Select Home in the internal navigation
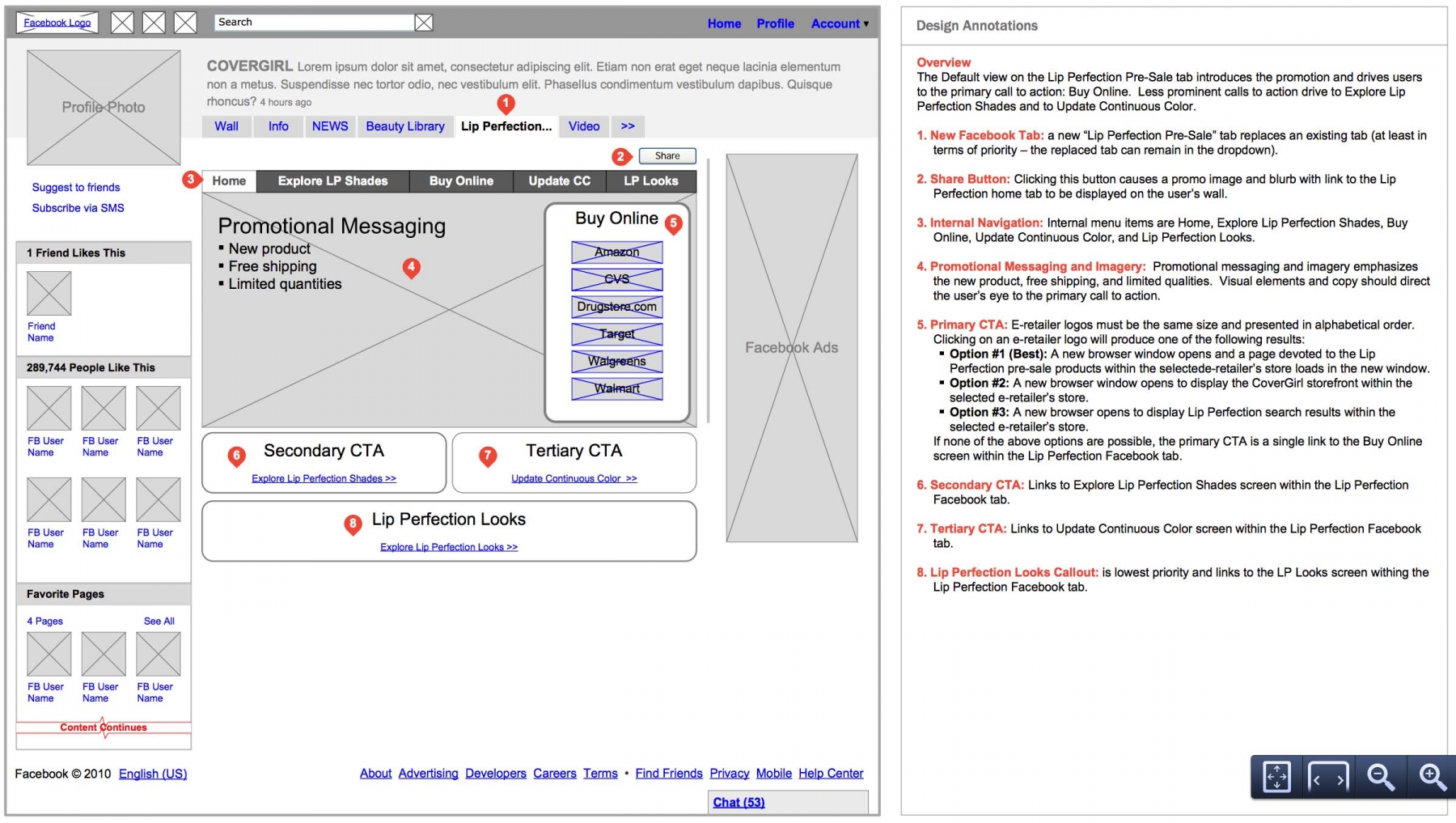1456x823 pixels. (229, 181)
